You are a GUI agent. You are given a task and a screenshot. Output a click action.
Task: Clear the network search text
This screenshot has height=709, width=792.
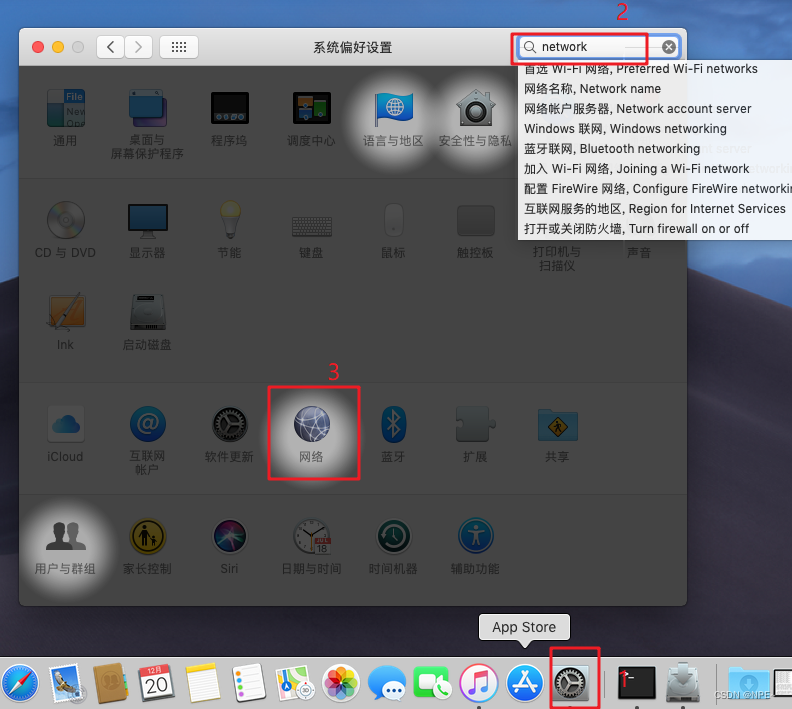coord(669,47)
